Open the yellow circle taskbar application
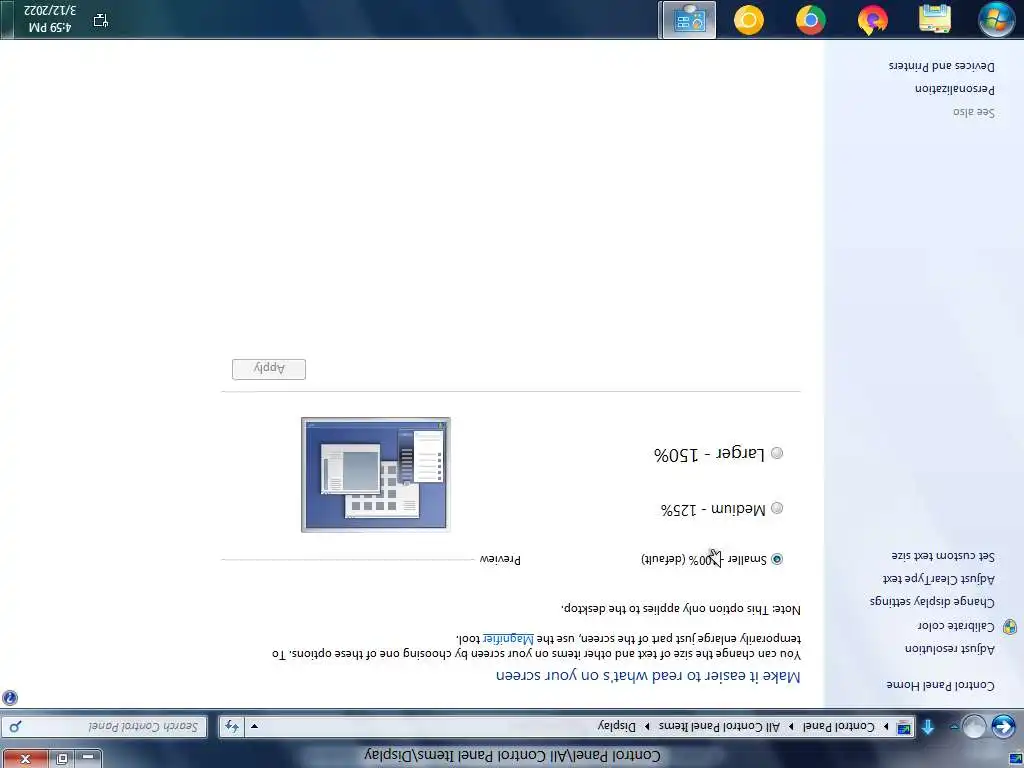 [x=748, y=20]
